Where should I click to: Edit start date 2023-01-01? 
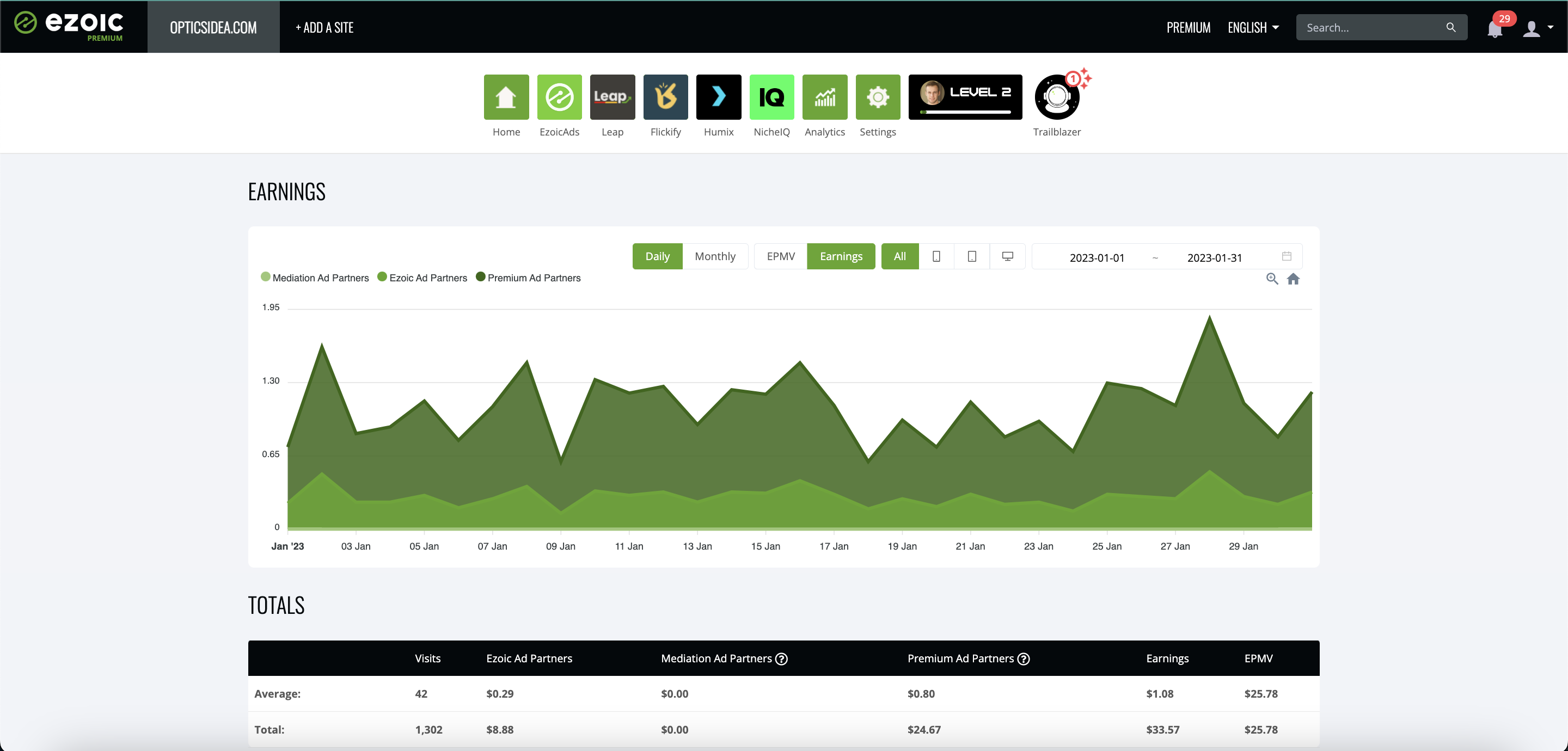point(1097,257)
